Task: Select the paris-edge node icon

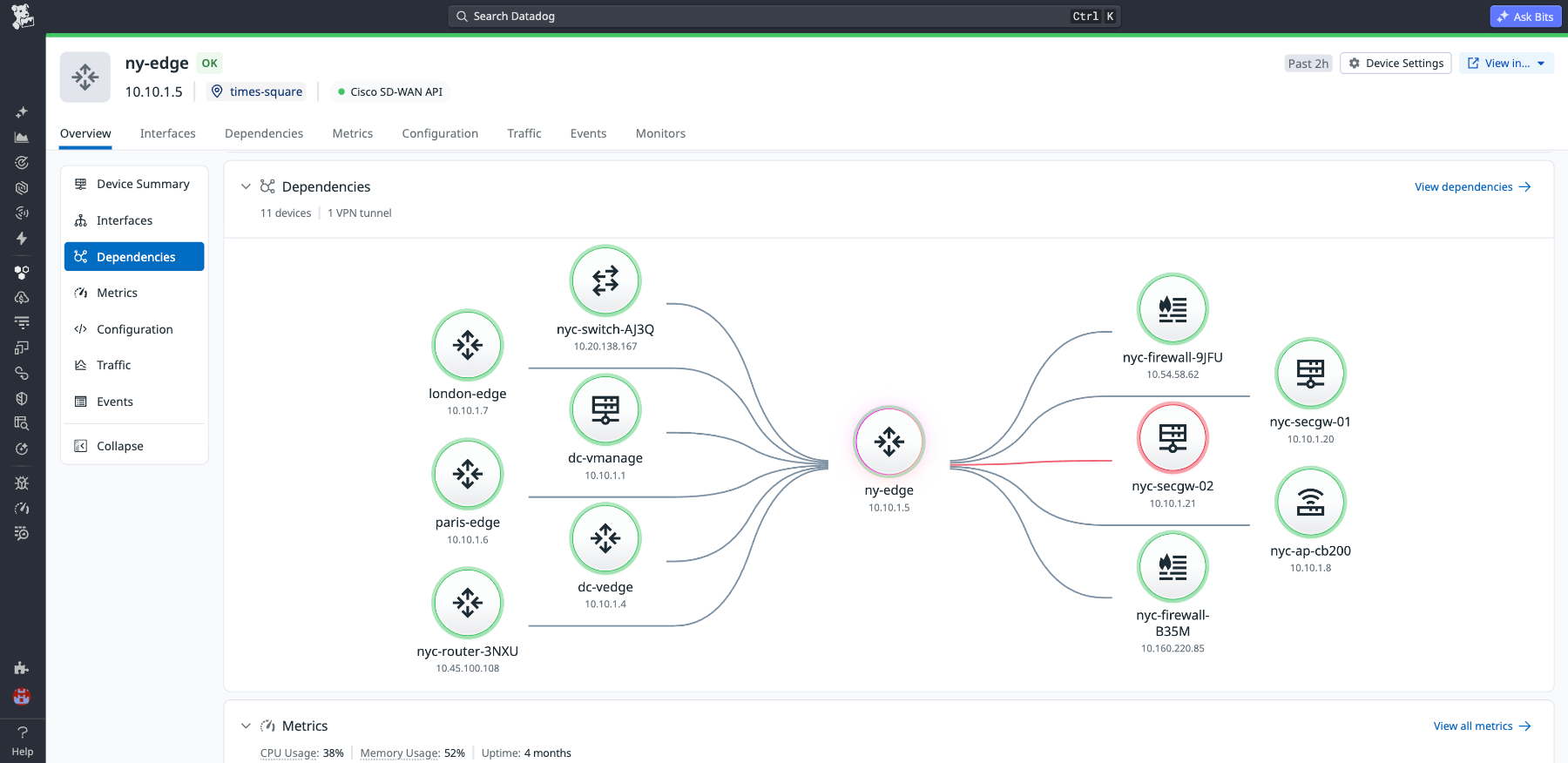Action: click(468, 474)
